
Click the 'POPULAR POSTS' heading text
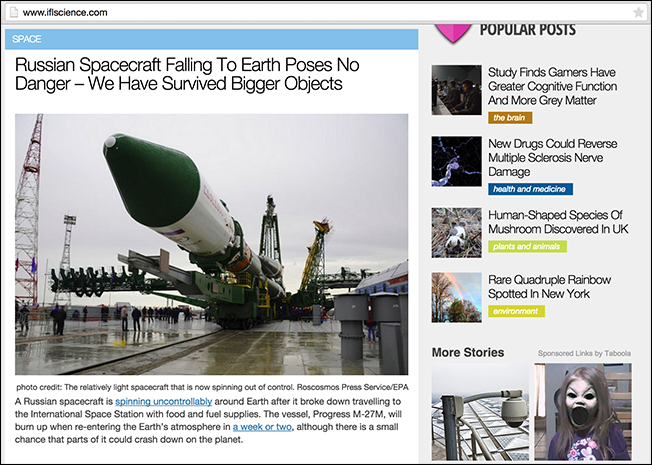click(528, 30)
